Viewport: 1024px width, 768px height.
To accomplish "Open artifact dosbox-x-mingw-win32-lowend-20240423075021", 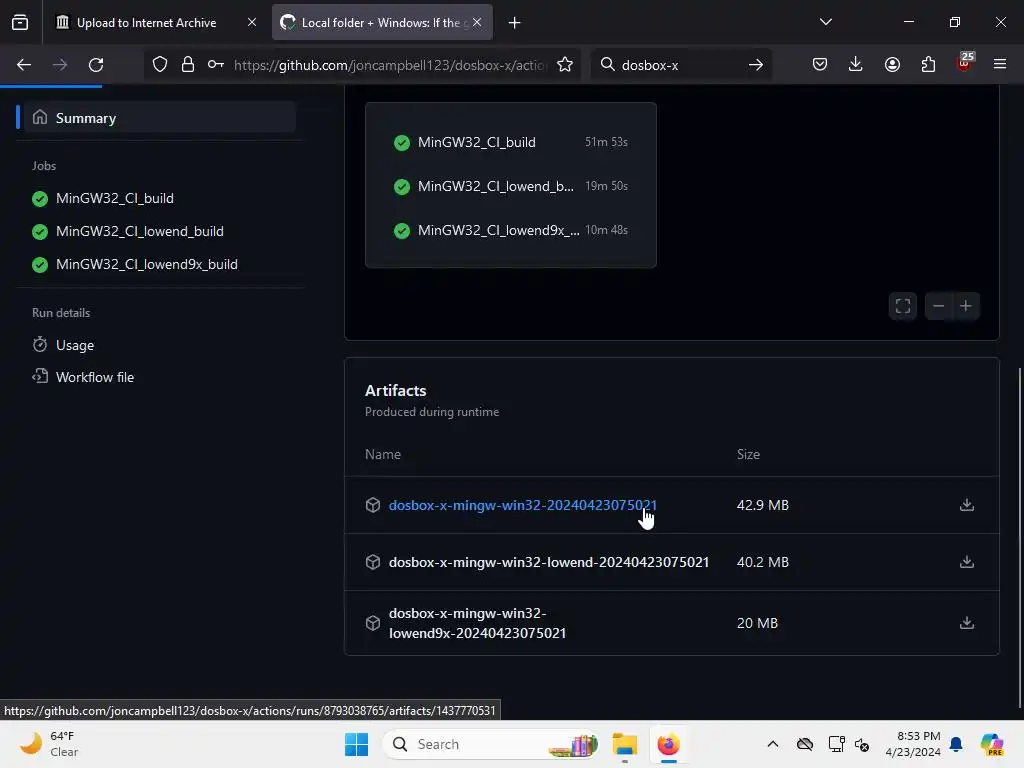I will 549,562.
